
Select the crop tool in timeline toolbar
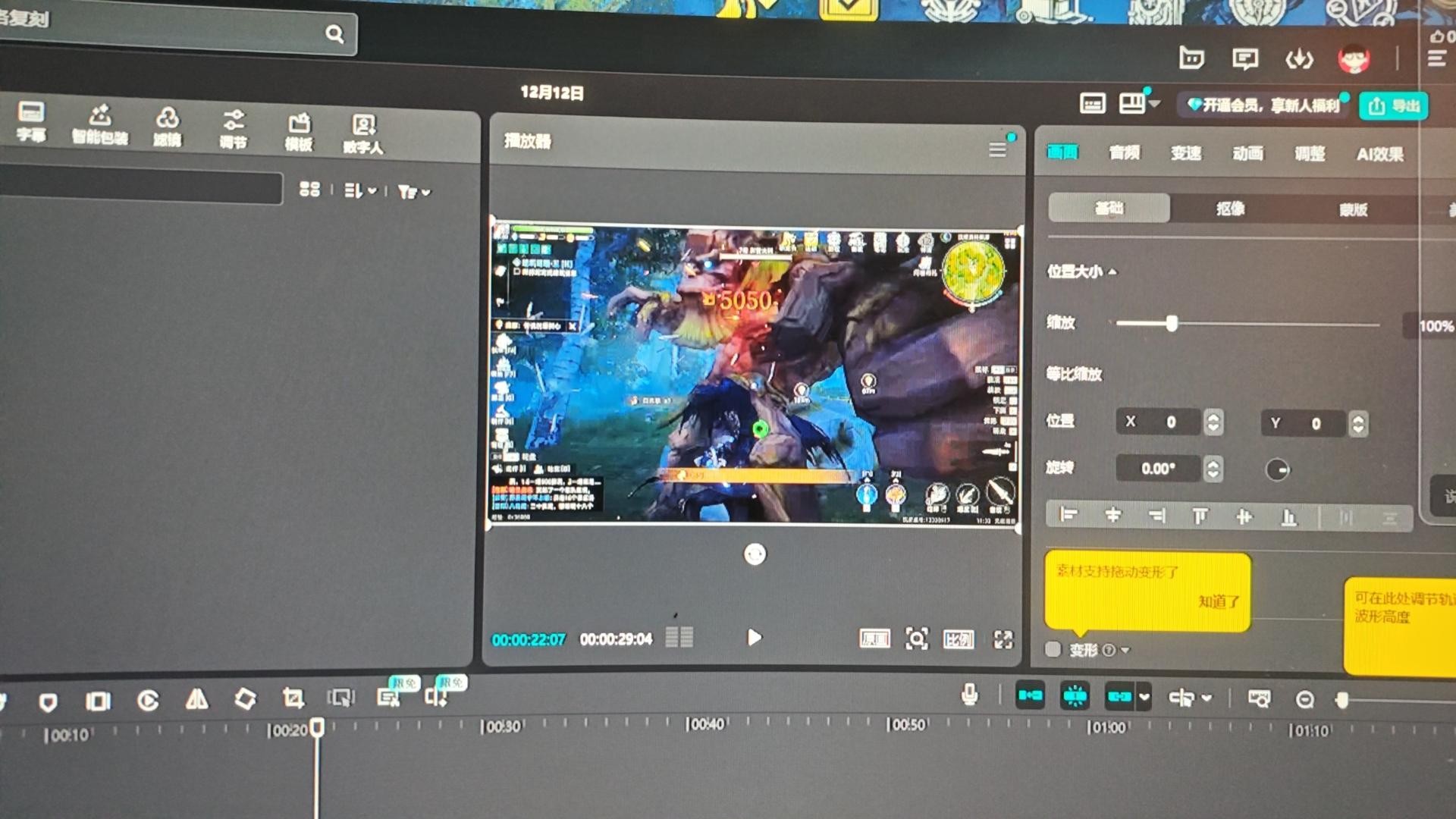(293, 698)
